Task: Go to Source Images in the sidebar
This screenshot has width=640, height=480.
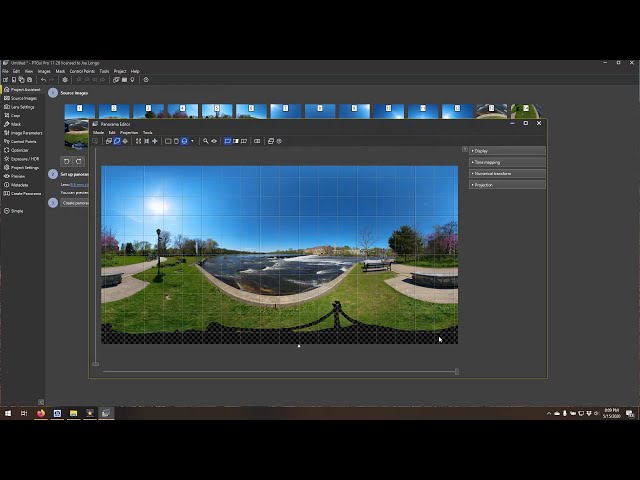Action: (x=20, y=98)
